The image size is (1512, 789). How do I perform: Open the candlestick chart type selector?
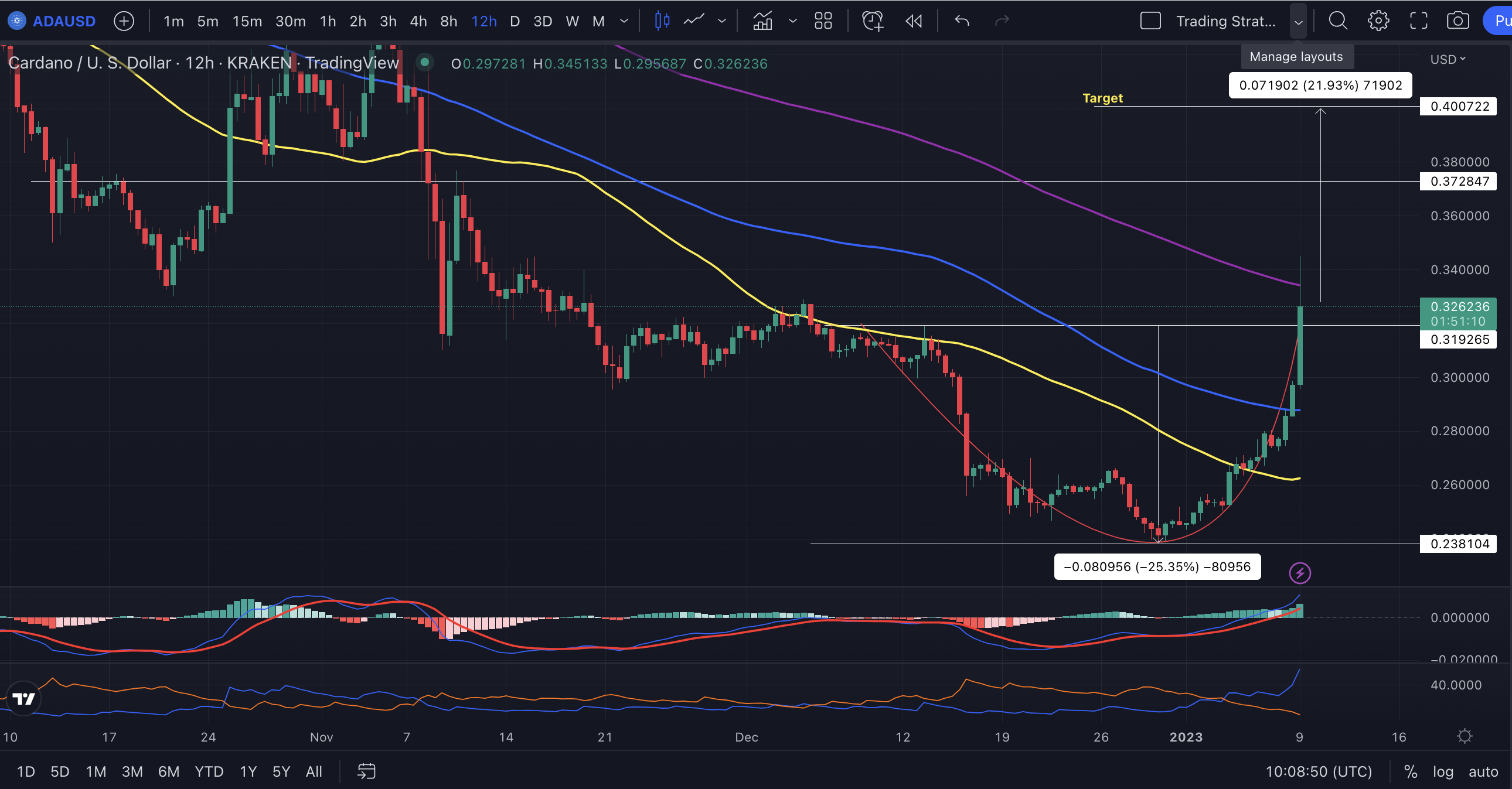662,21
